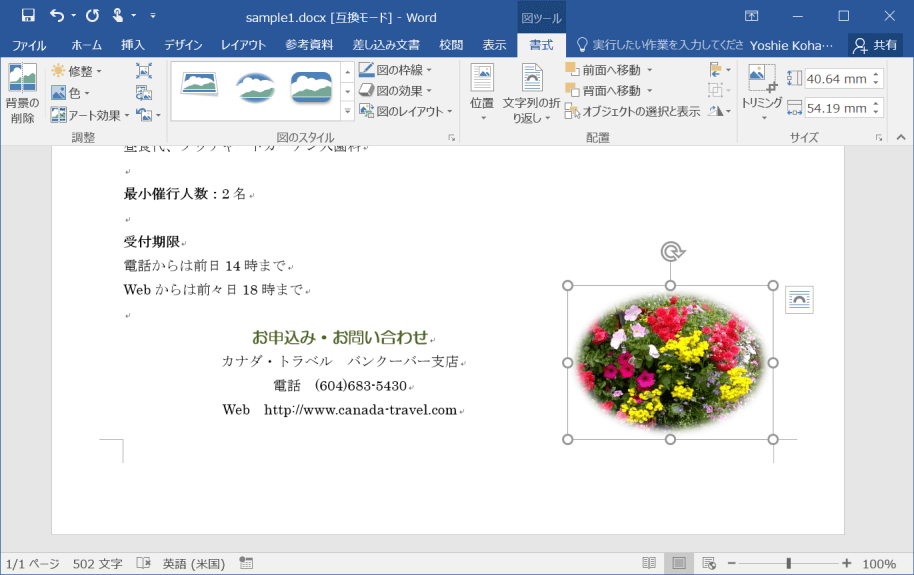The width and height of the screenshot is (914, 575).
Task: Click the 共有 share button
Action: tap(875, 45)
